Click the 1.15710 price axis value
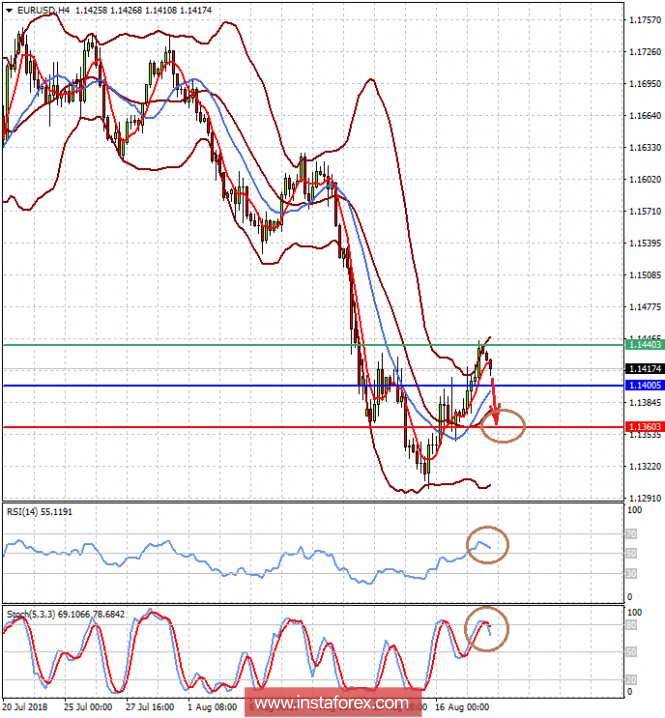This screenshot has width=665, height=718. (645, 211)
